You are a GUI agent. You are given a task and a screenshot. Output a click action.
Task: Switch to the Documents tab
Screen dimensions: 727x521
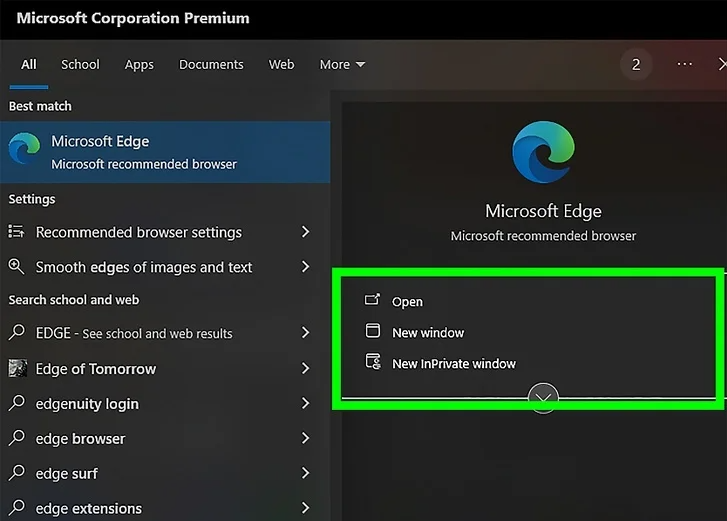point(211,64)
